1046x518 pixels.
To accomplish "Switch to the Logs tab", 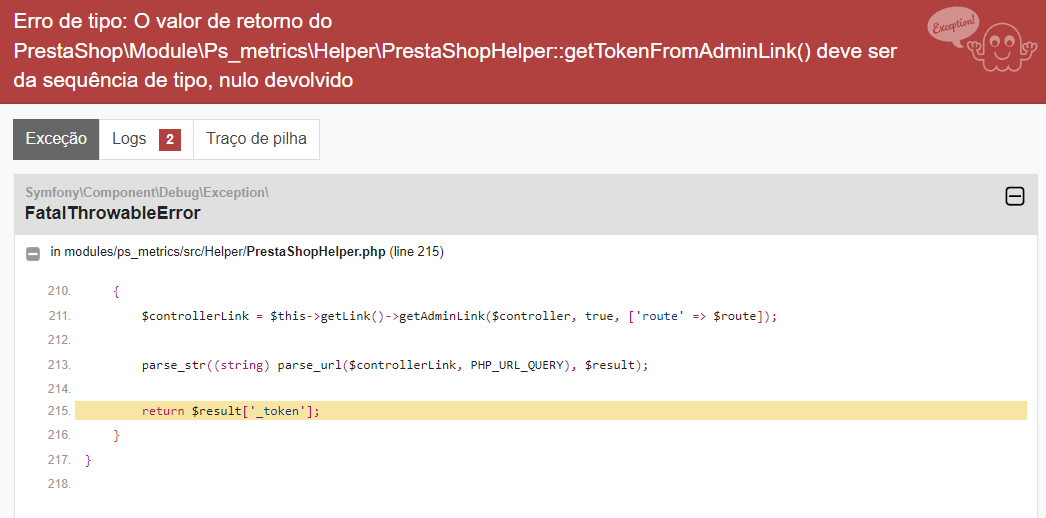I will [x=129, y=139].
